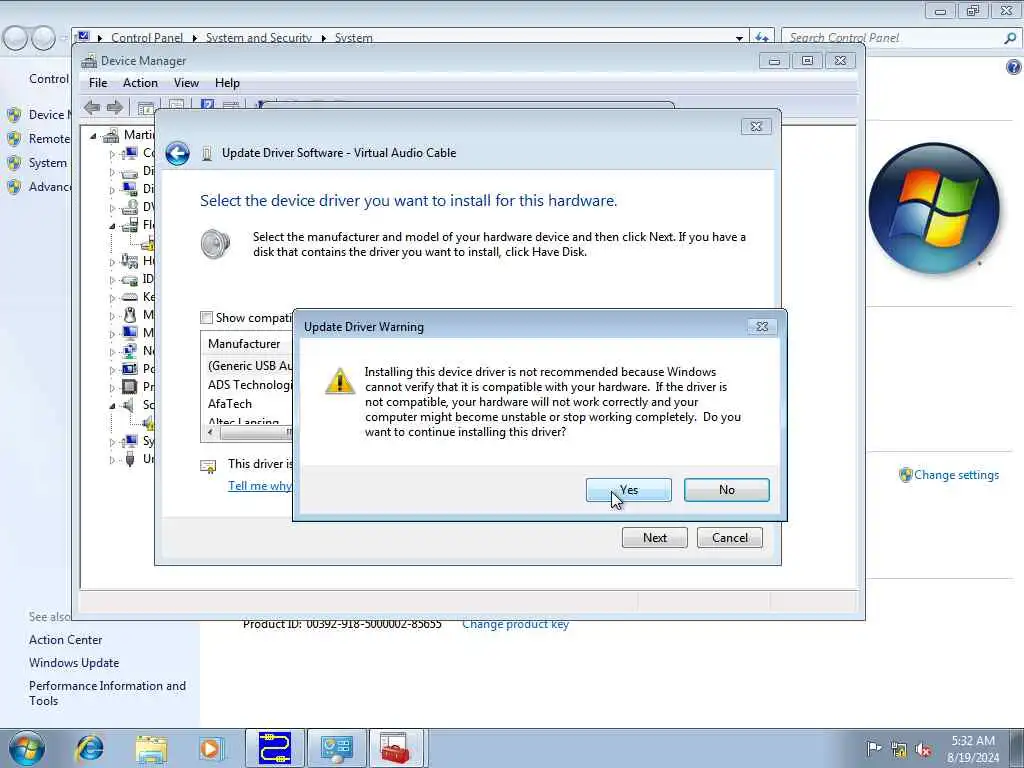
Task: Click the network tray icon
Action: coord(899,749)
